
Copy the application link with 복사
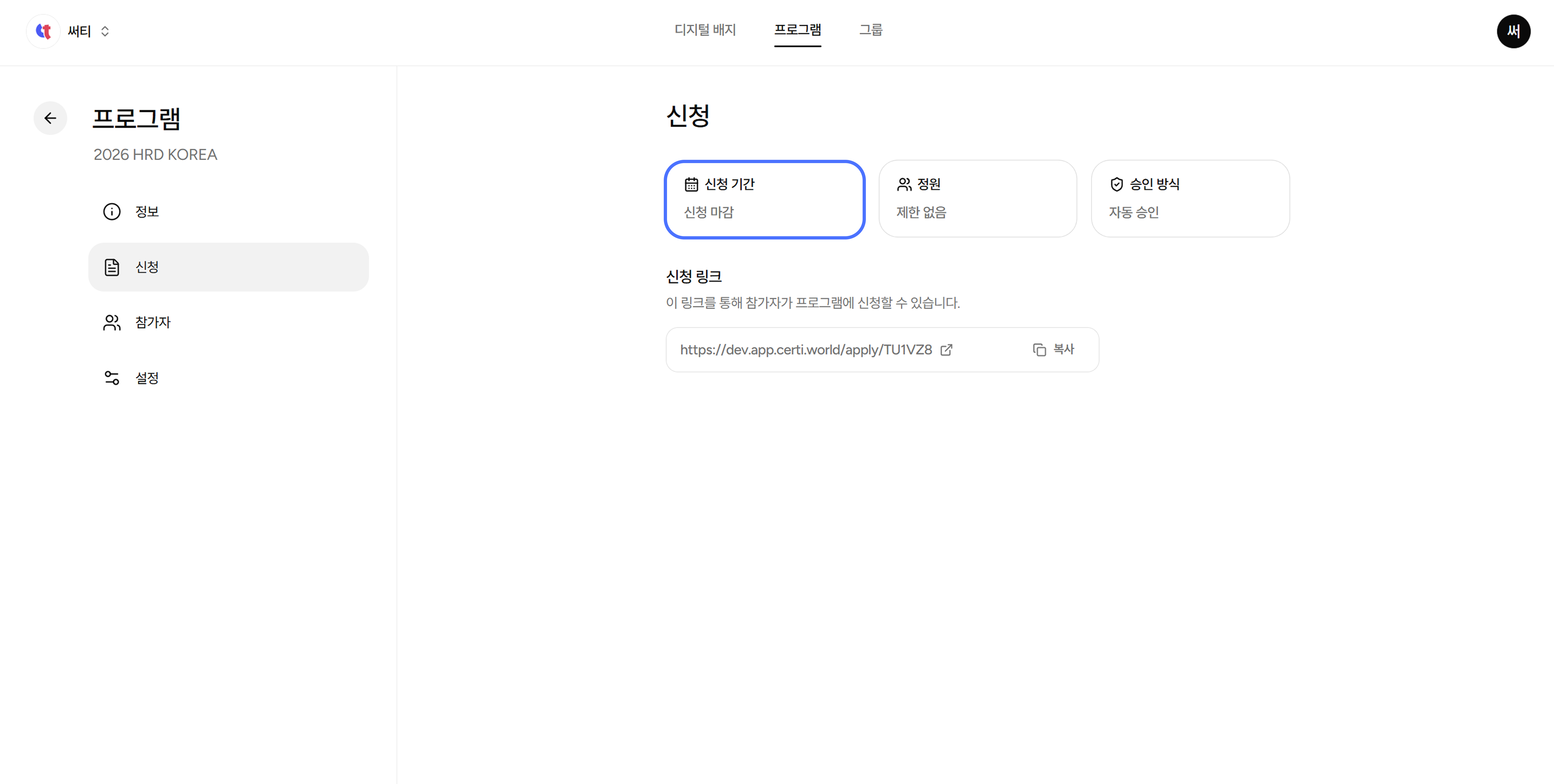(1053, 350)
